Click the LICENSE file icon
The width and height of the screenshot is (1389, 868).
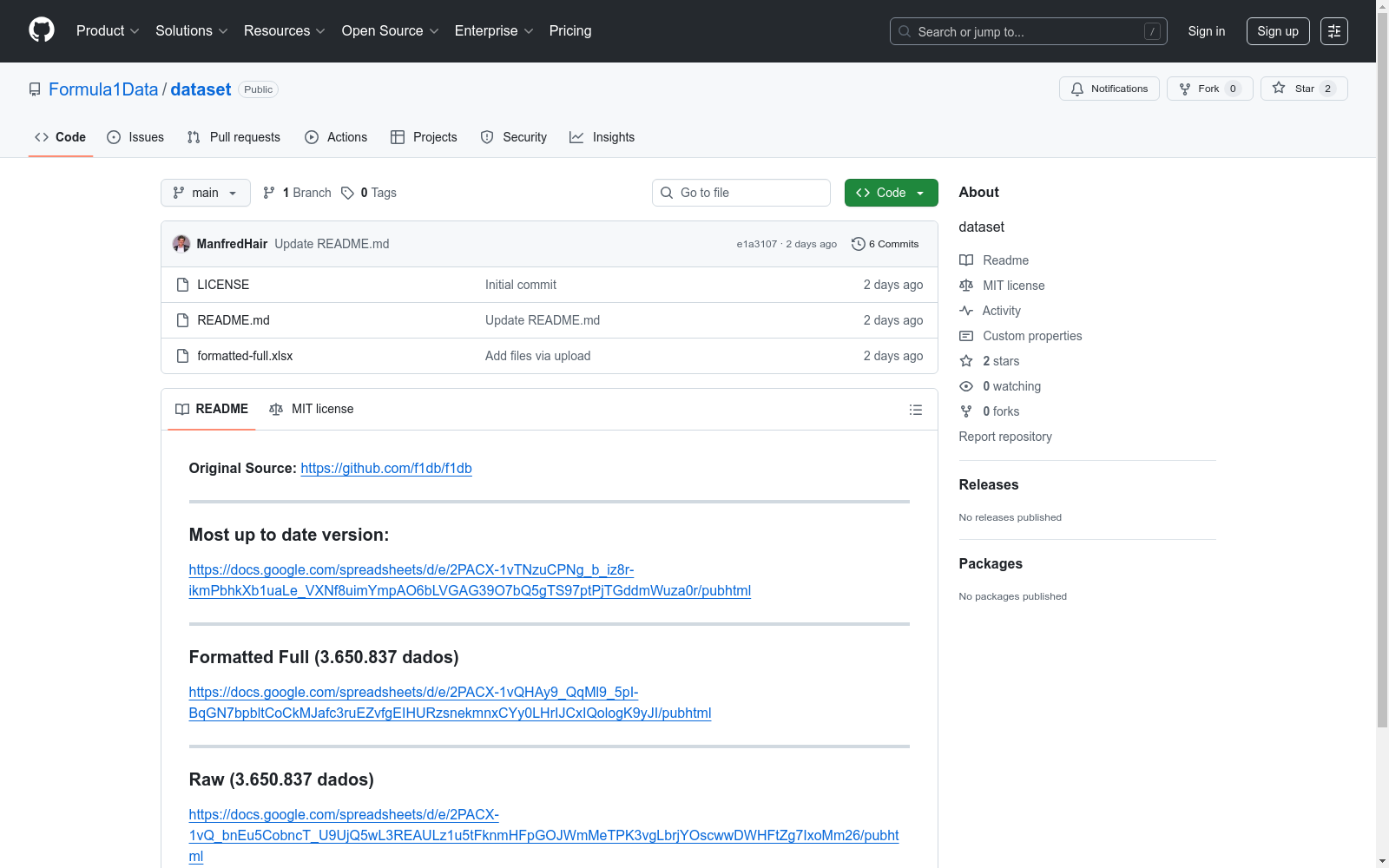tap(182, 285)
